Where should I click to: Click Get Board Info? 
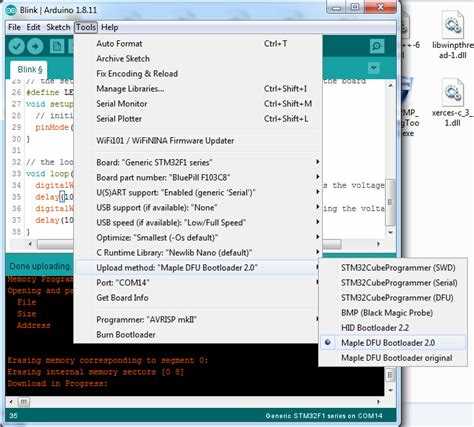coord(198,298)
